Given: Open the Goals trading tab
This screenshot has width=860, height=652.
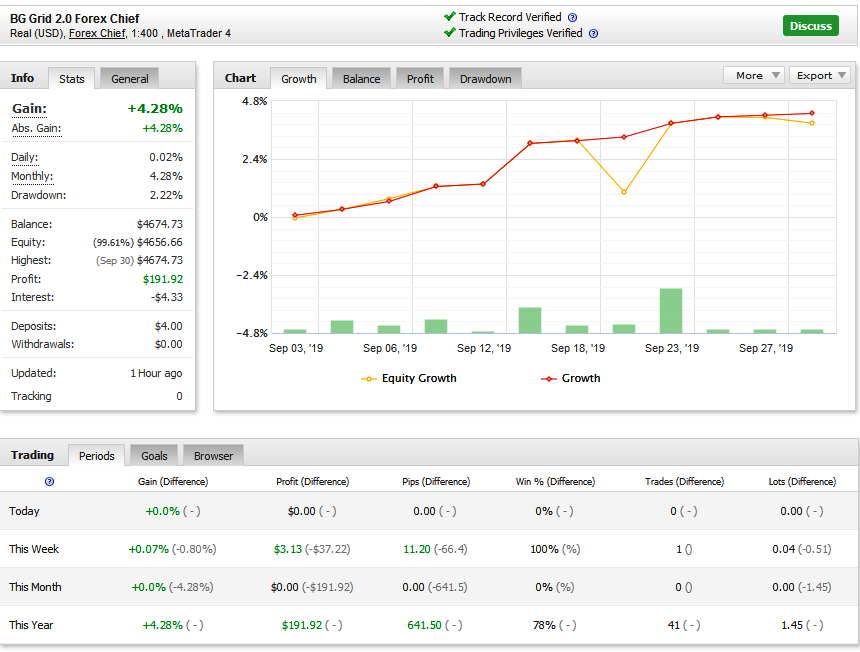Looking at the screenshot, I should 154,456.
